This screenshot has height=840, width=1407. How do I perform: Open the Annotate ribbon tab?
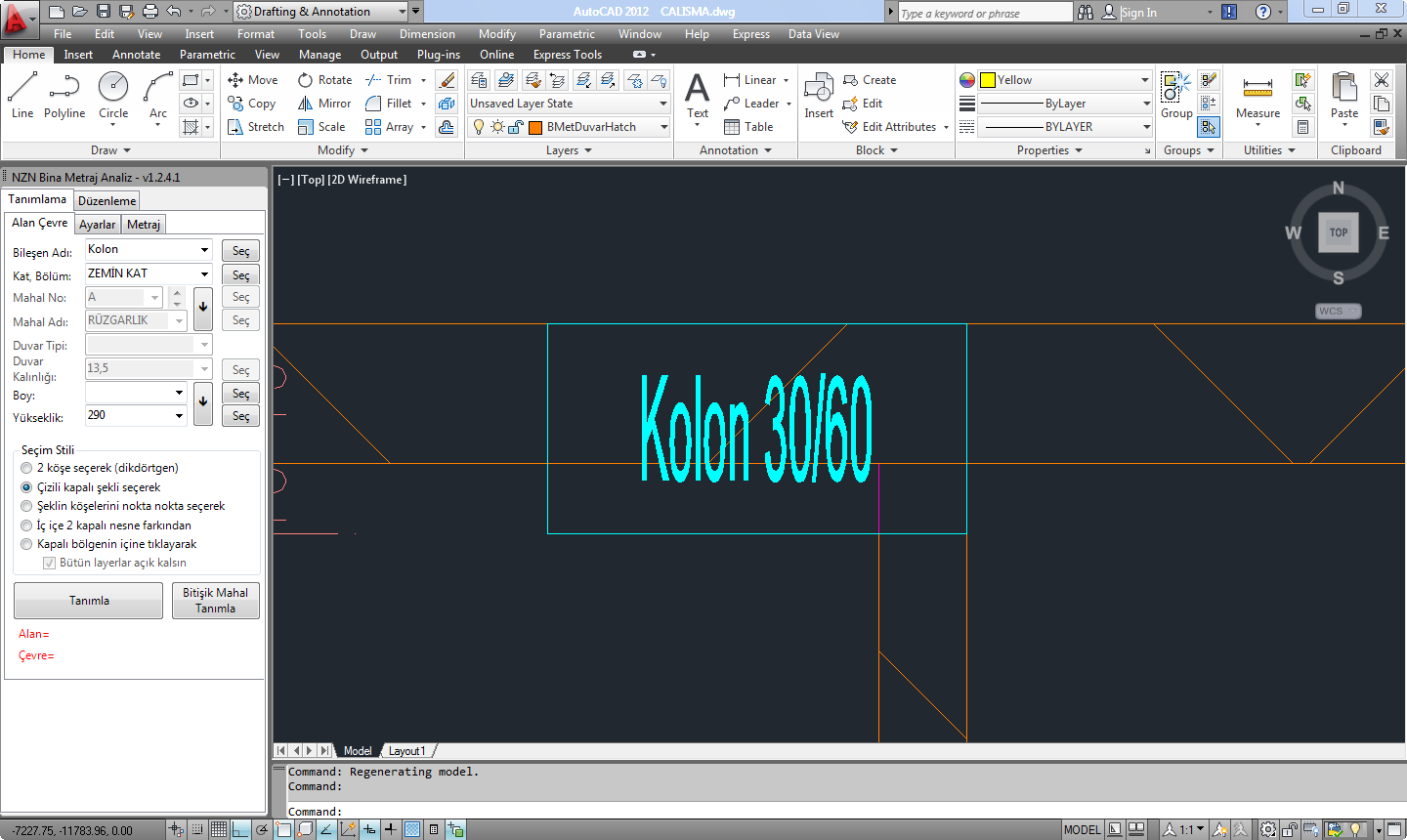click(x=136, y=55)
